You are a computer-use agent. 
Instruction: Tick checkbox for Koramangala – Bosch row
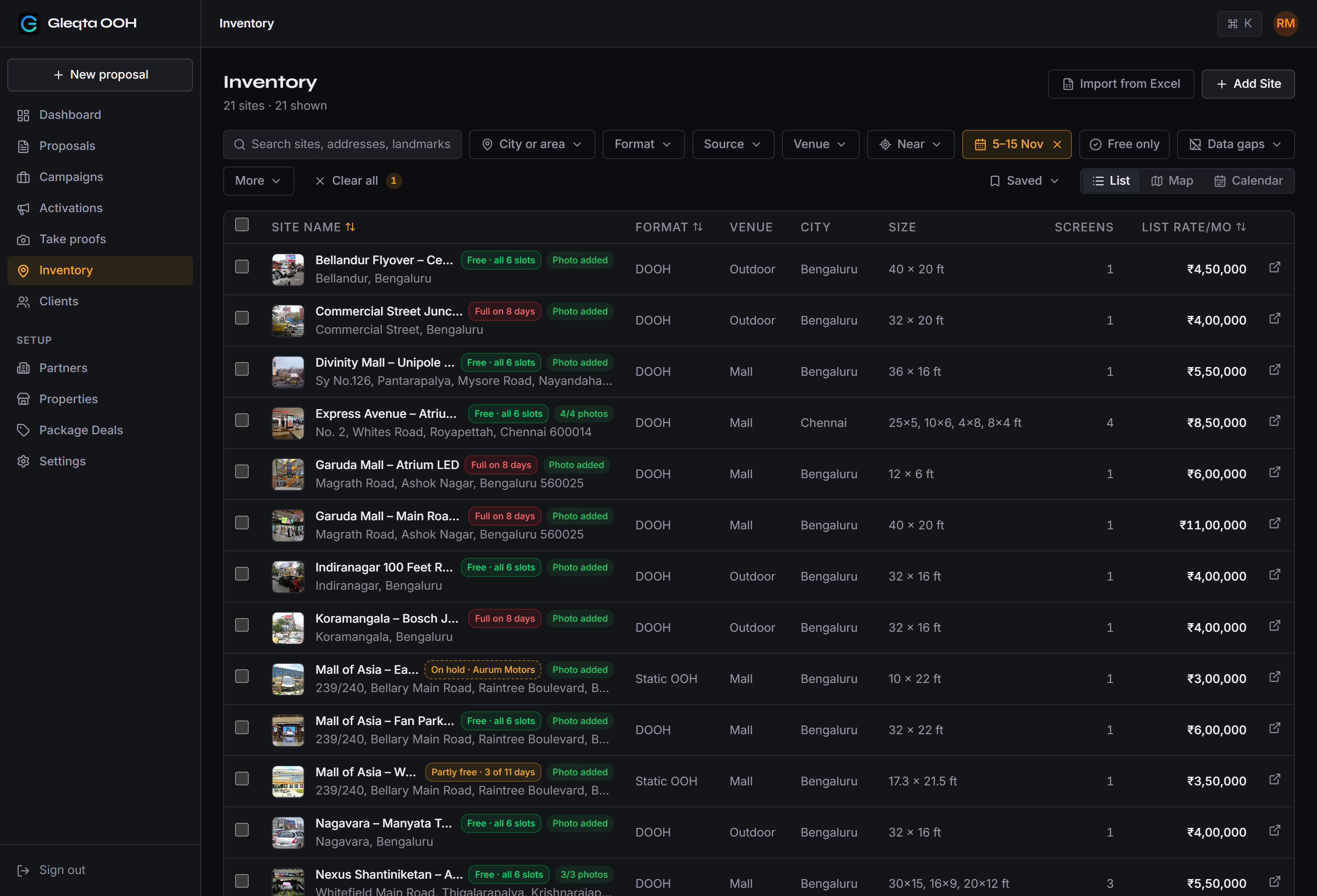tap(242, 625)
